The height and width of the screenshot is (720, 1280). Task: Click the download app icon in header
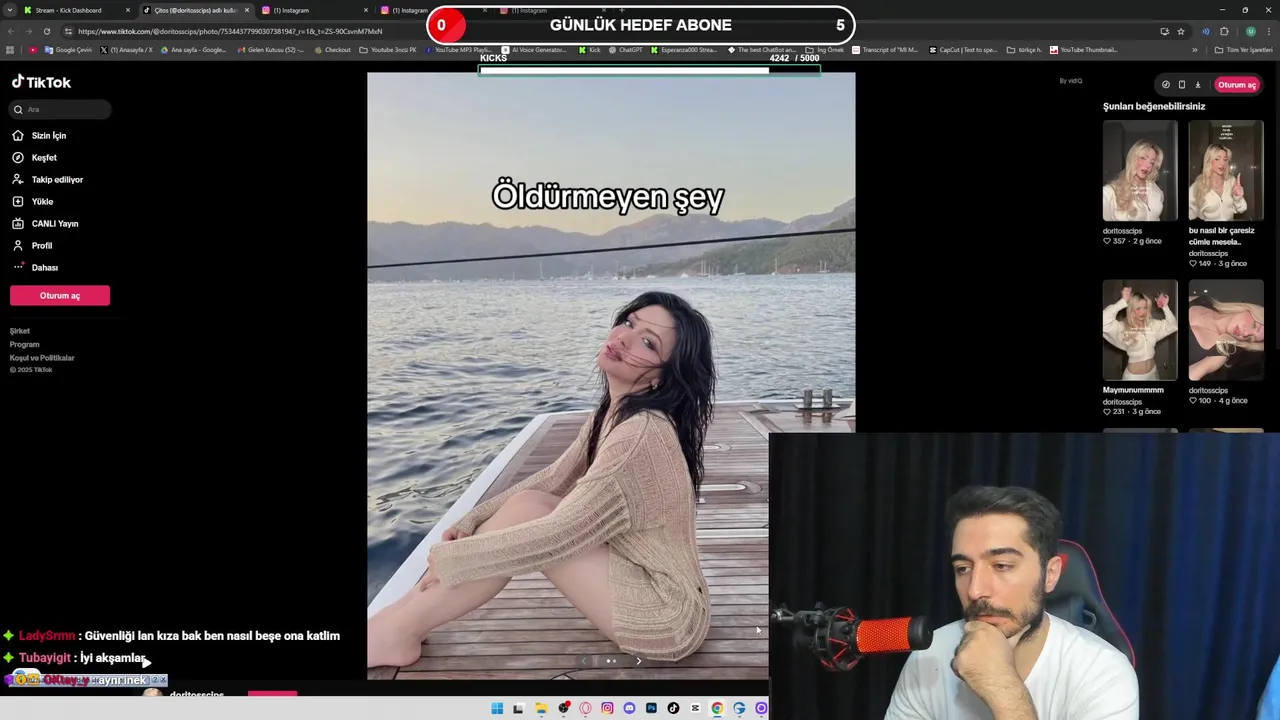tap(1198, 85)
